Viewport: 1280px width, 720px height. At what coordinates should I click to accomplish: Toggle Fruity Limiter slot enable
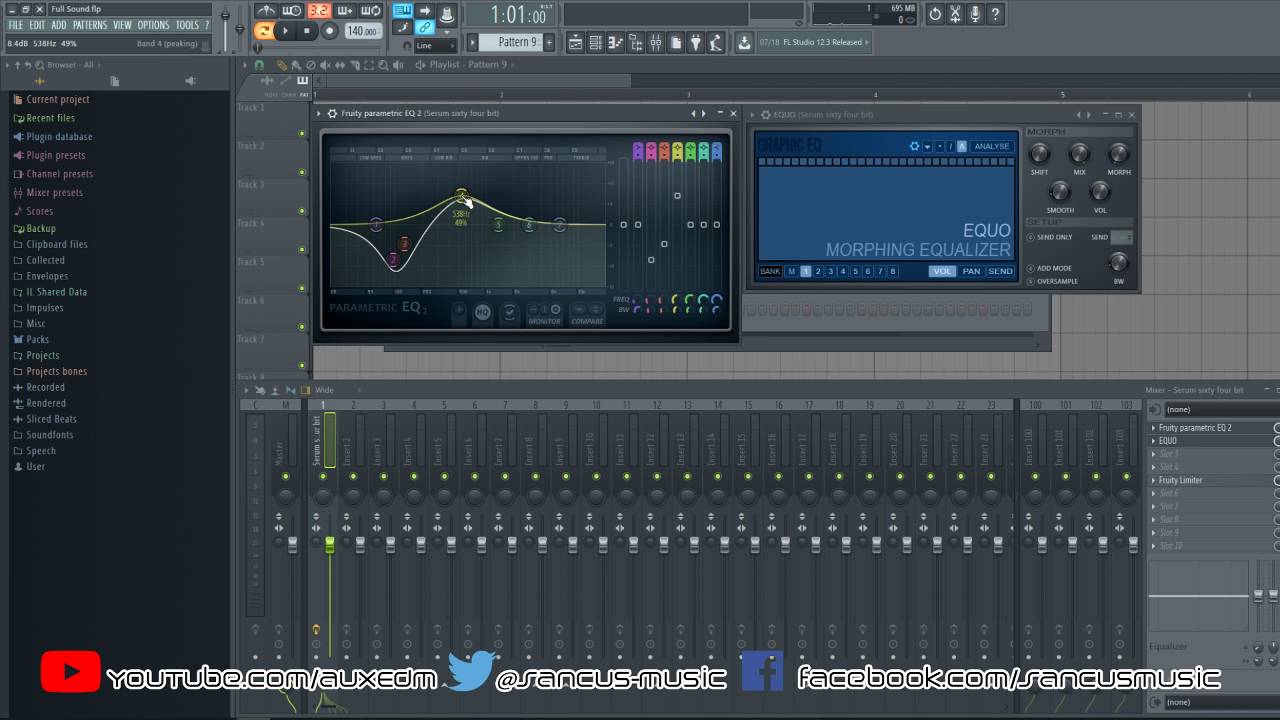pos(1277,480)
